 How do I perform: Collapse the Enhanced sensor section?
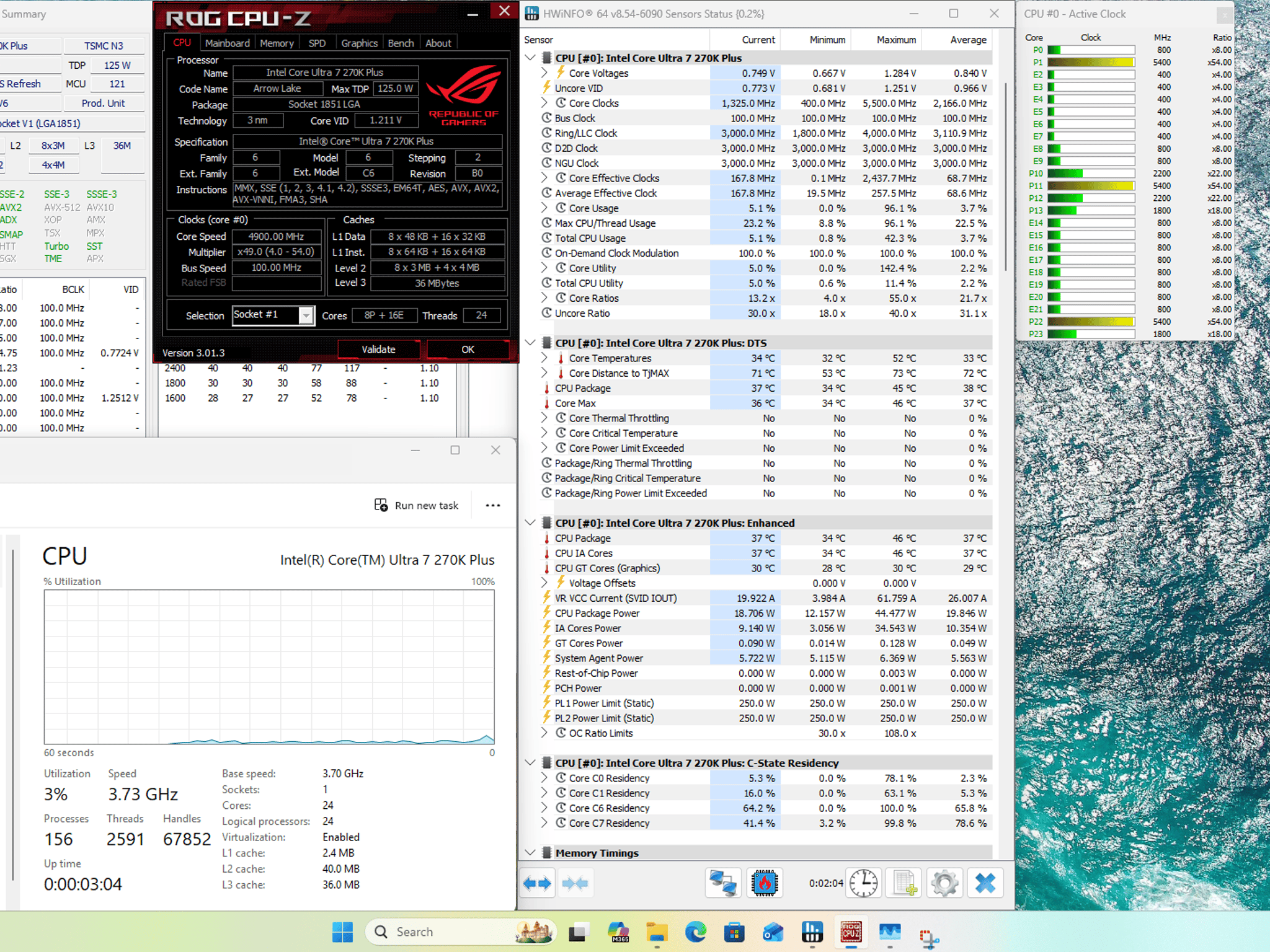coord(530,522)
